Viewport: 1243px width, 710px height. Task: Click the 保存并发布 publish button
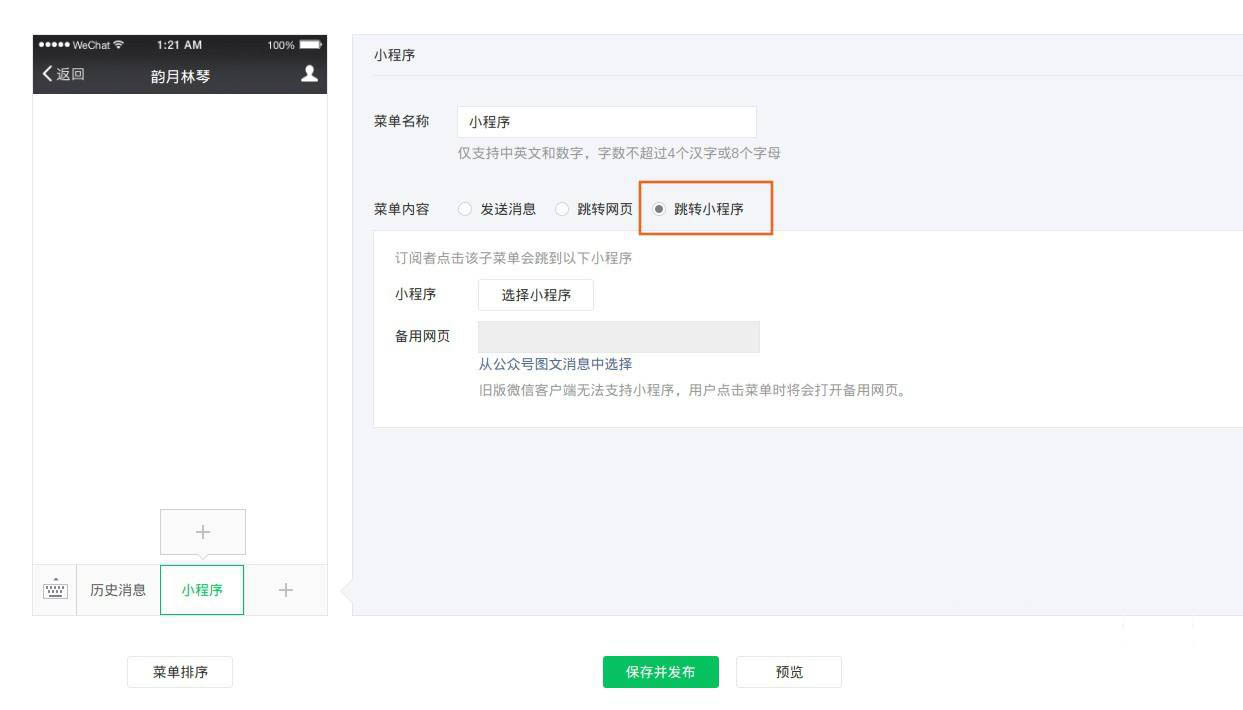pyautogui.click(x=659, y=672)
